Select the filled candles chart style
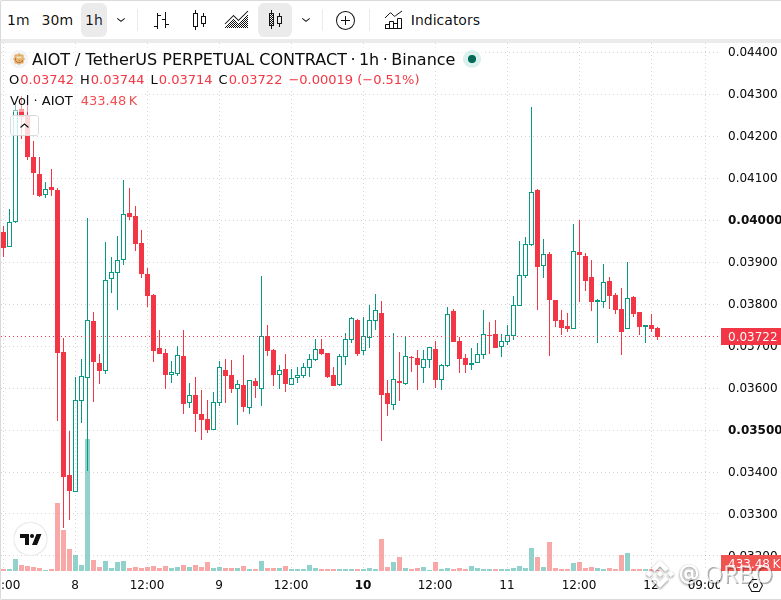The width and height of the screenshot is (781, 600). point(275,20)
